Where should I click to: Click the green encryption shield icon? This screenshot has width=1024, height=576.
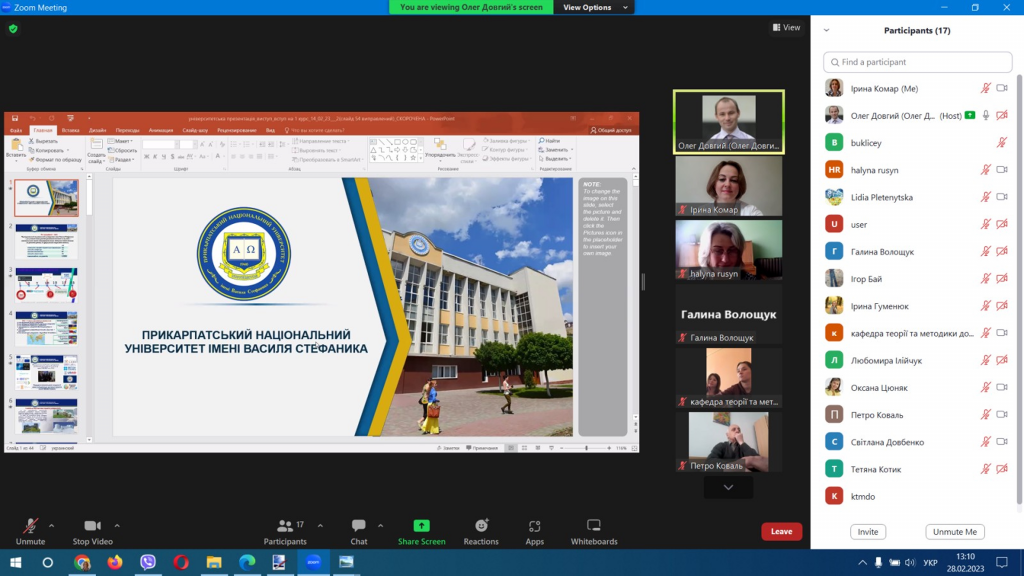(13, 29)
